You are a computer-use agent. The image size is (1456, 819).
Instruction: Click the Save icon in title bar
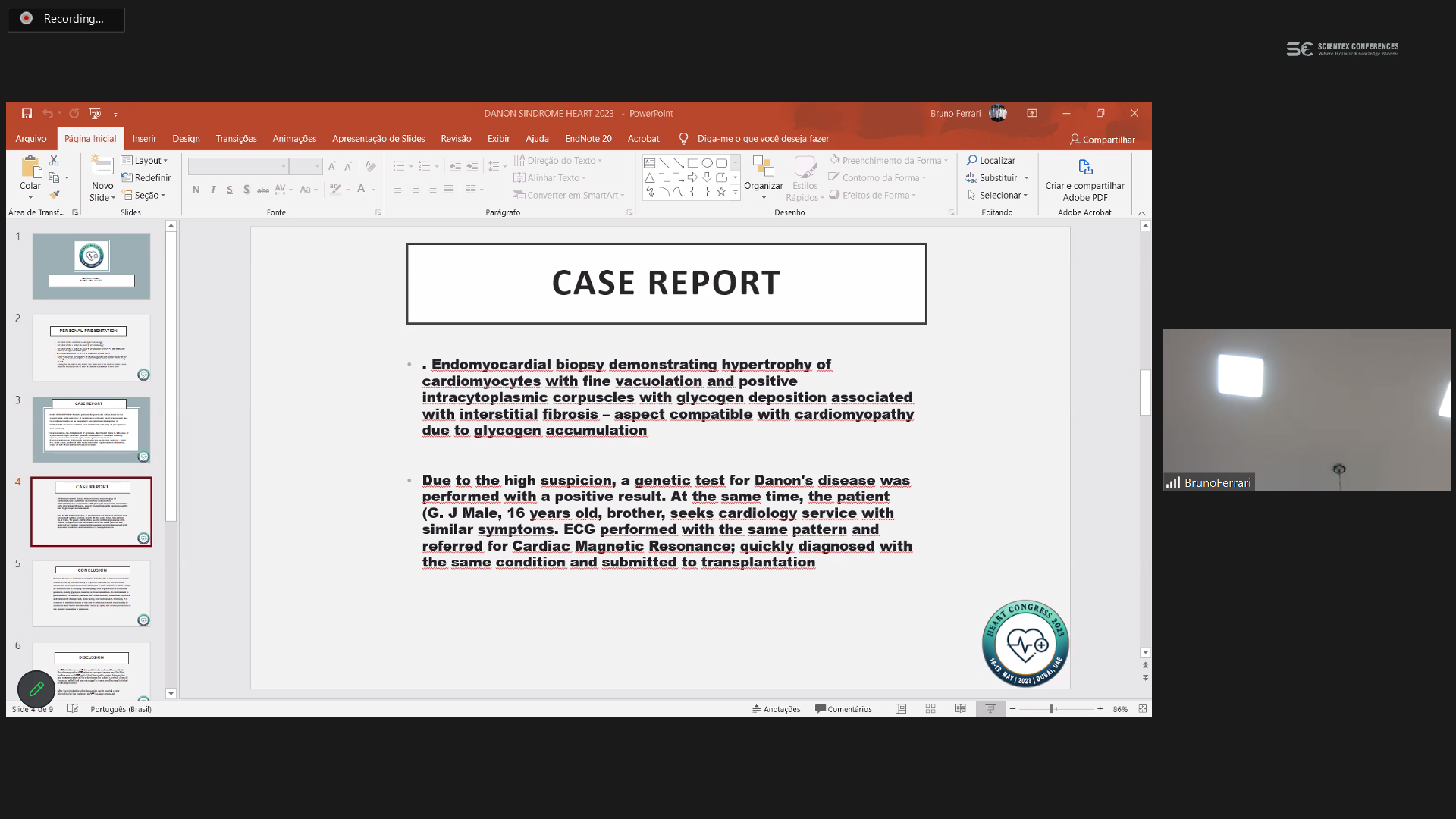coord(27,114)
